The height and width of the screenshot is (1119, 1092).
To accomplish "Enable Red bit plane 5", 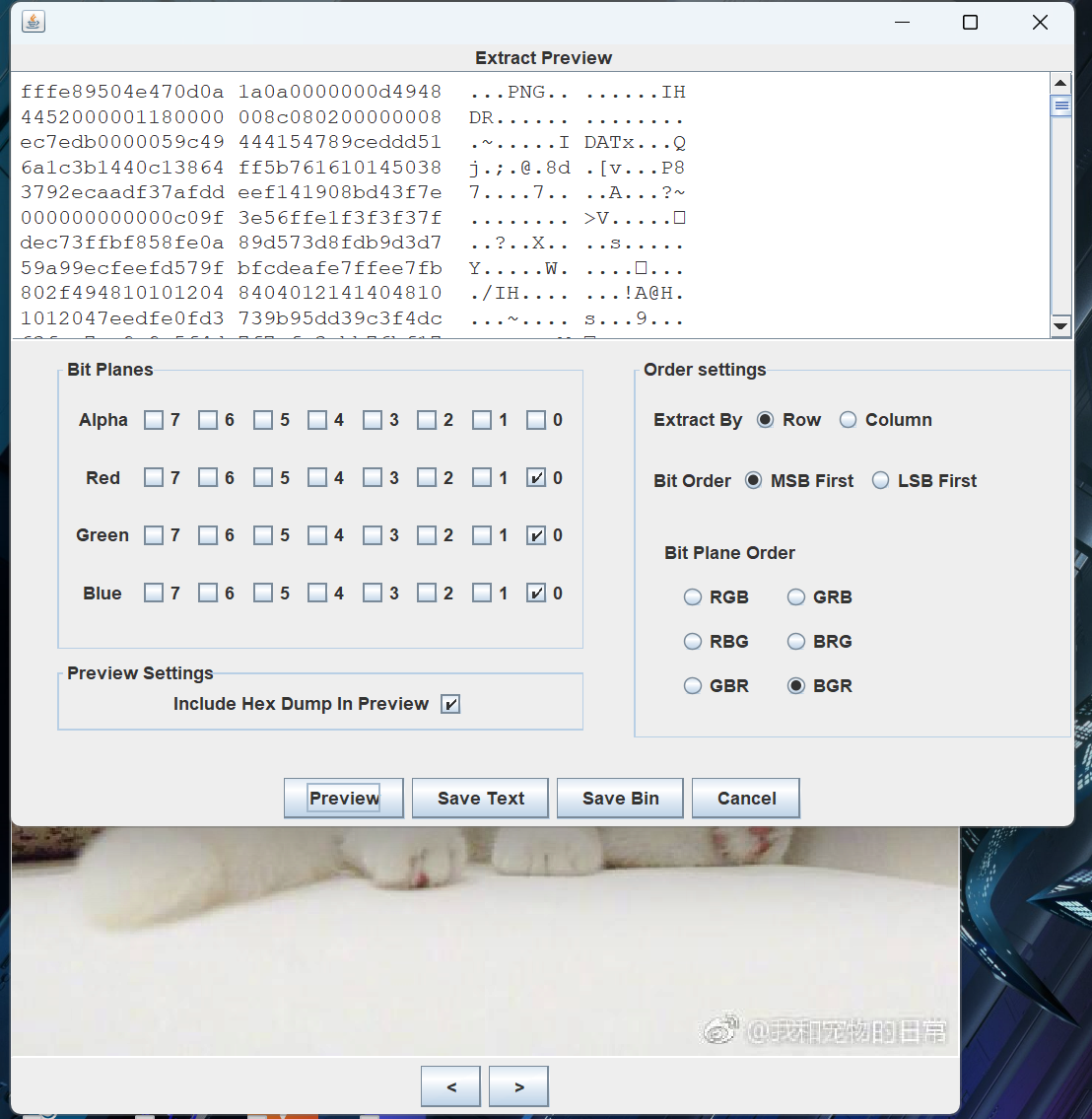I will click(x=263, y=477).
